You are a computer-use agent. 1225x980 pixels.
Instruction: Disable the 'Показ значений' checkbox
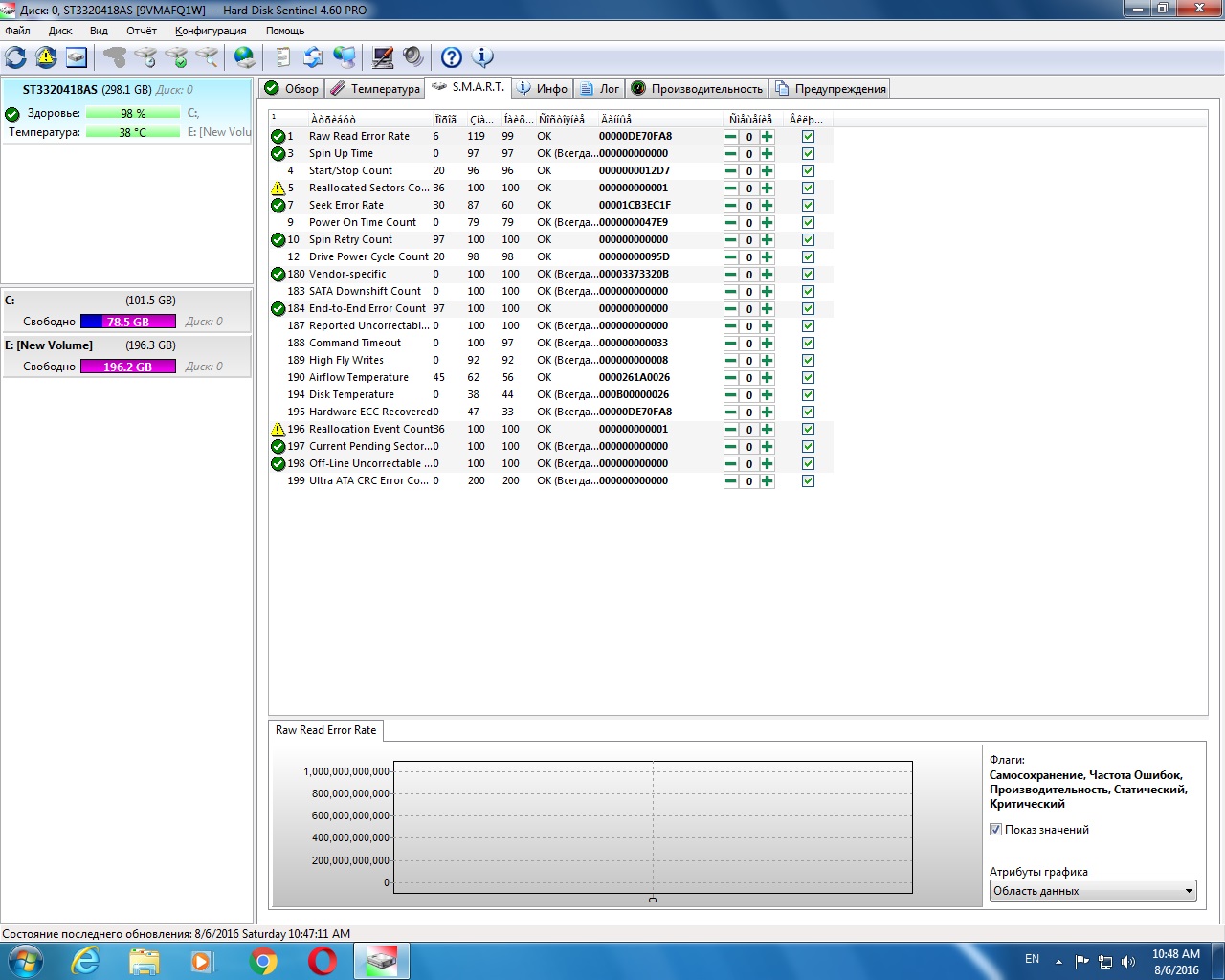tap(995, 830)
